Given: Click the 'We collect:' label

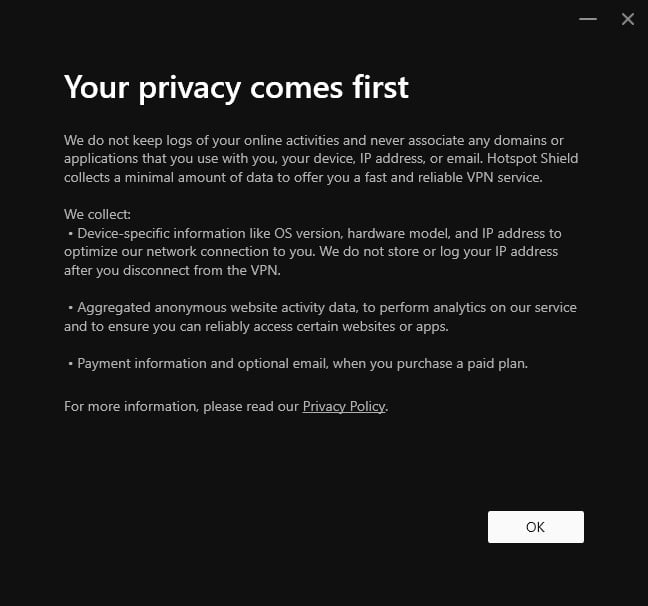Looking at the screenshot, I should click(98, 214).
